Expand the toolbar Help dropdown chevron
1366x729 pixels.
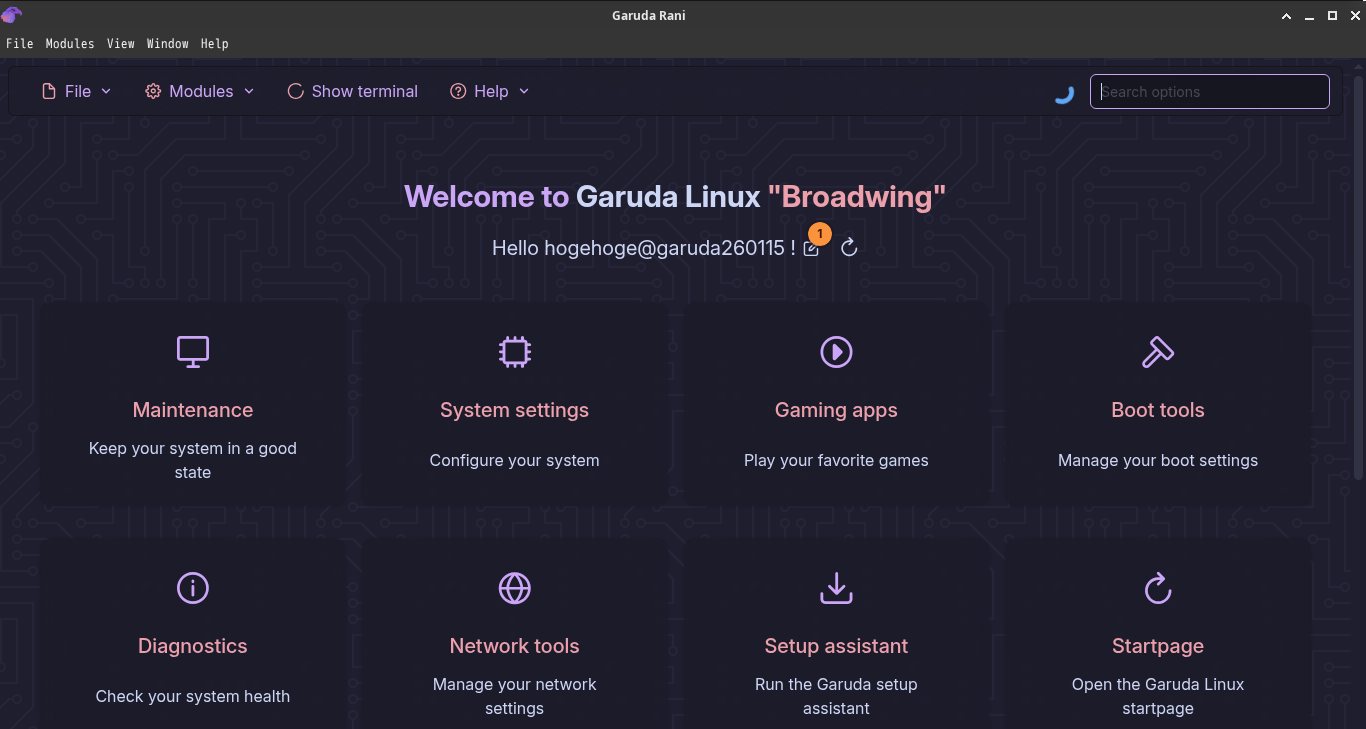pyautogui.click(x=524, y=91)
